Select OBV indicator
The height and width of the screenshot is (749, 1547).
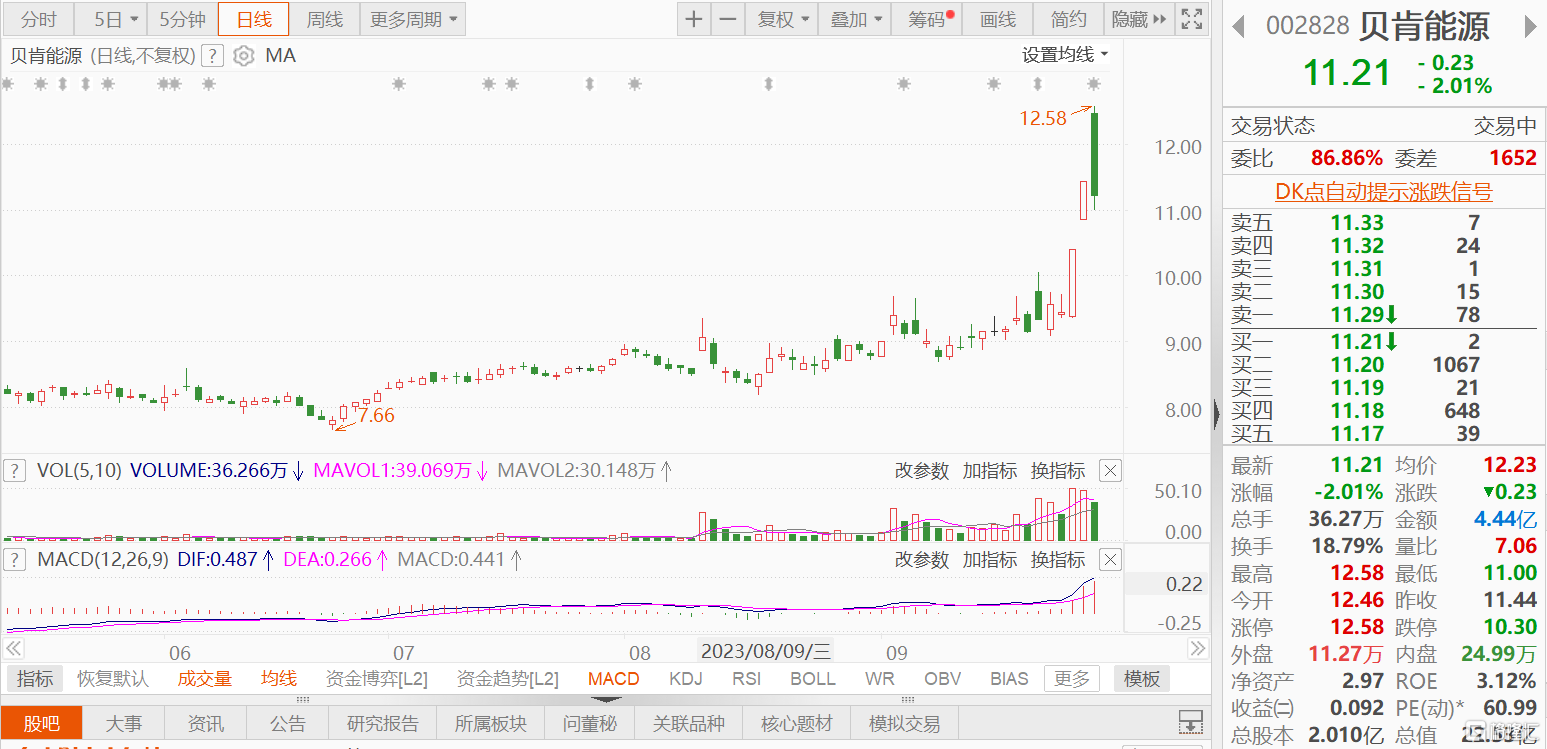943,679
